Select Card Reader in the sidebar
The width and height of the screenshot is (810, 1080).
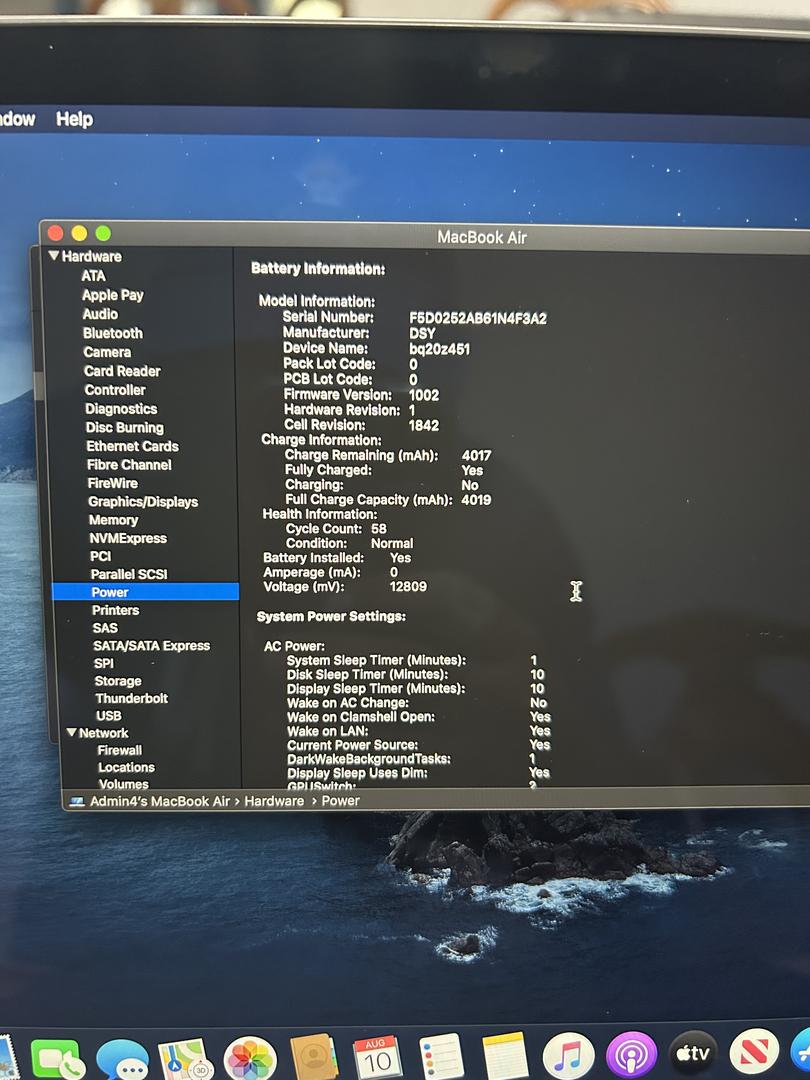[122, 371]
